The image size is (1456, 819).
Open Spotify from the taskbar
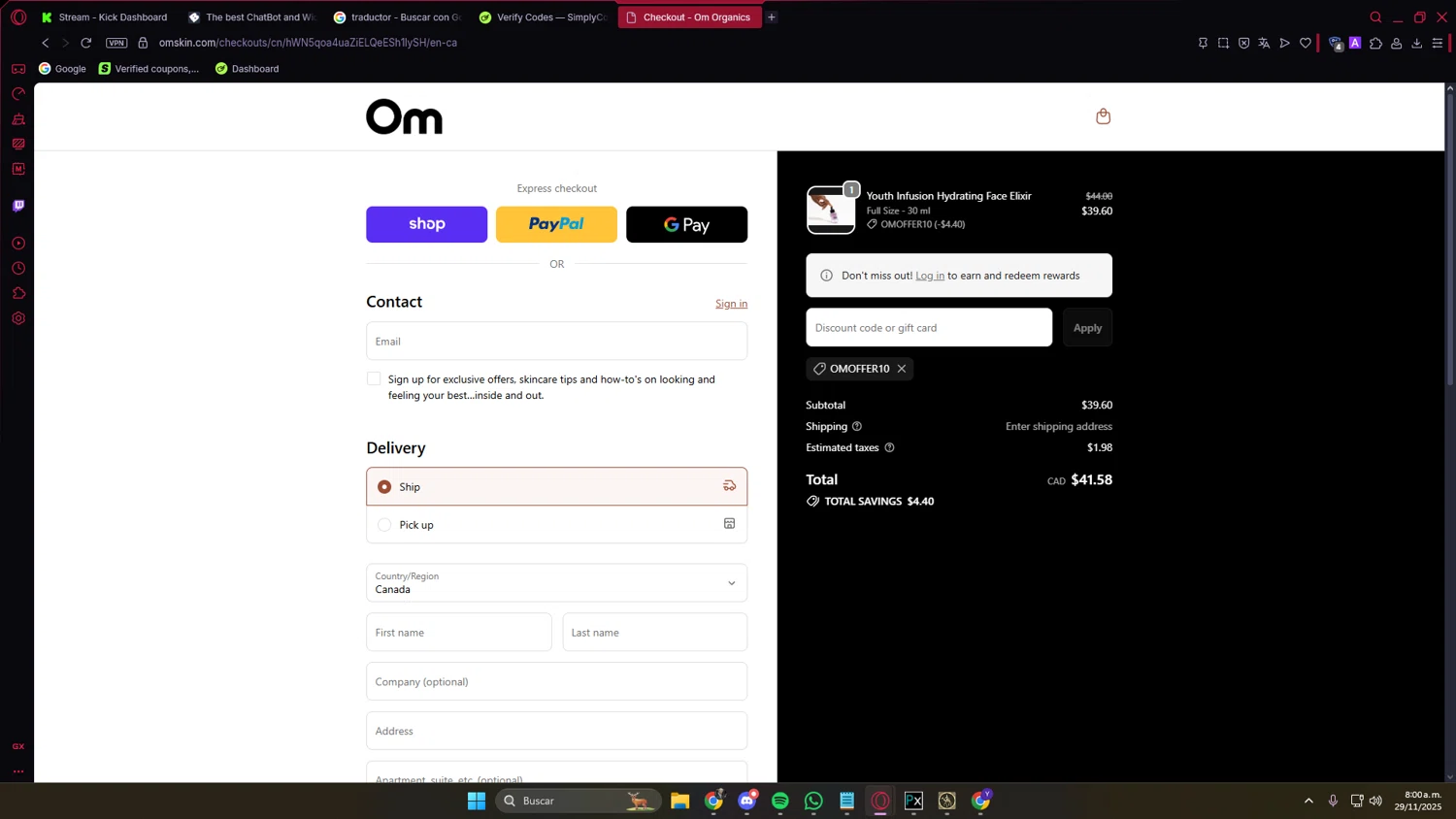(x=780, y=801)
